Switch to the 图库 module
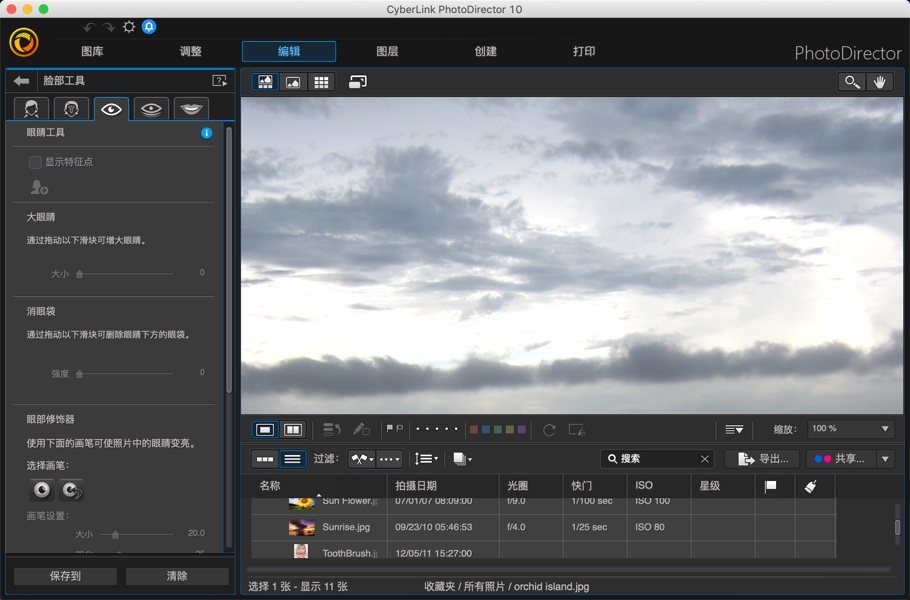 click(91, 49)
